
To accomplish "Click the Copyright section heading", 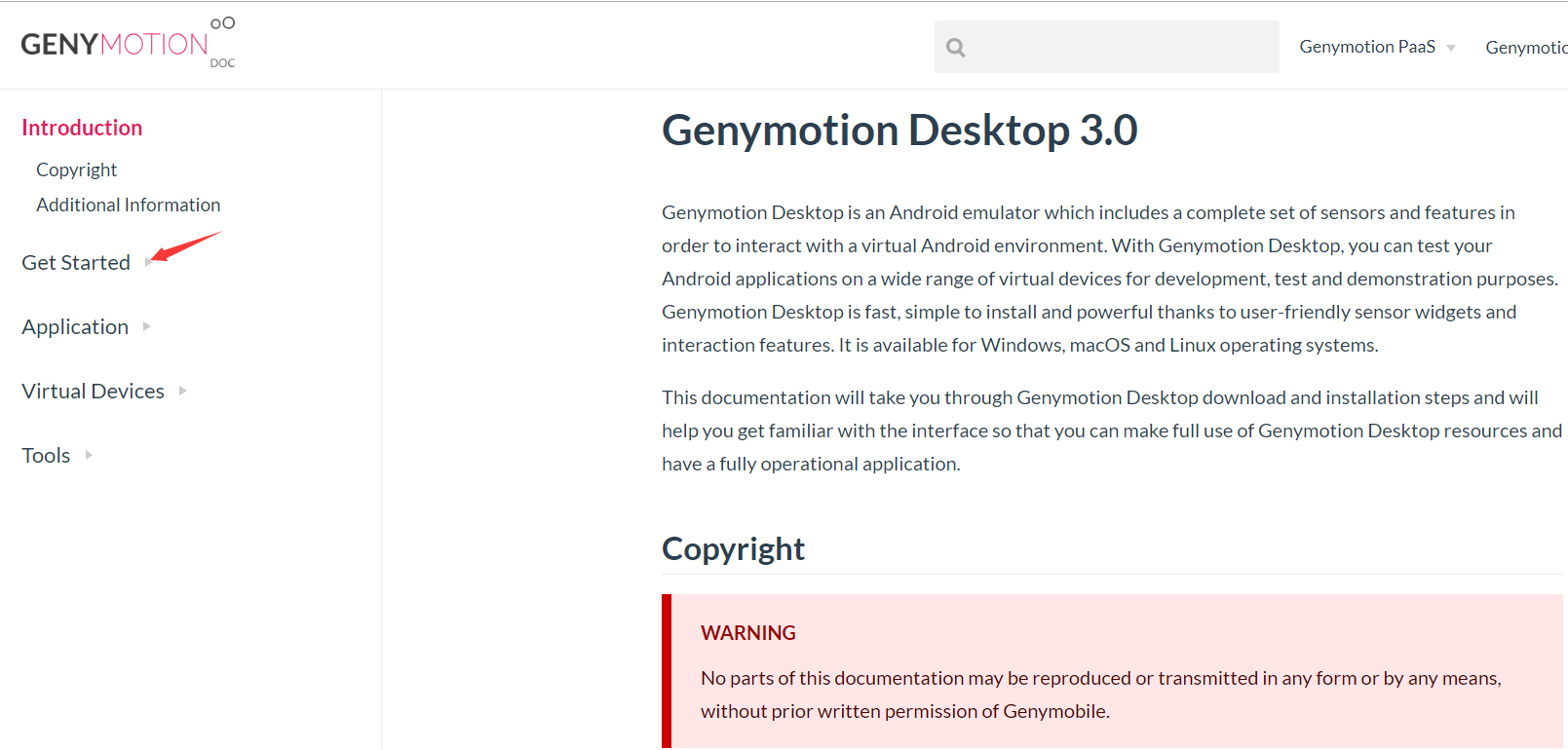I will point(733,548).
